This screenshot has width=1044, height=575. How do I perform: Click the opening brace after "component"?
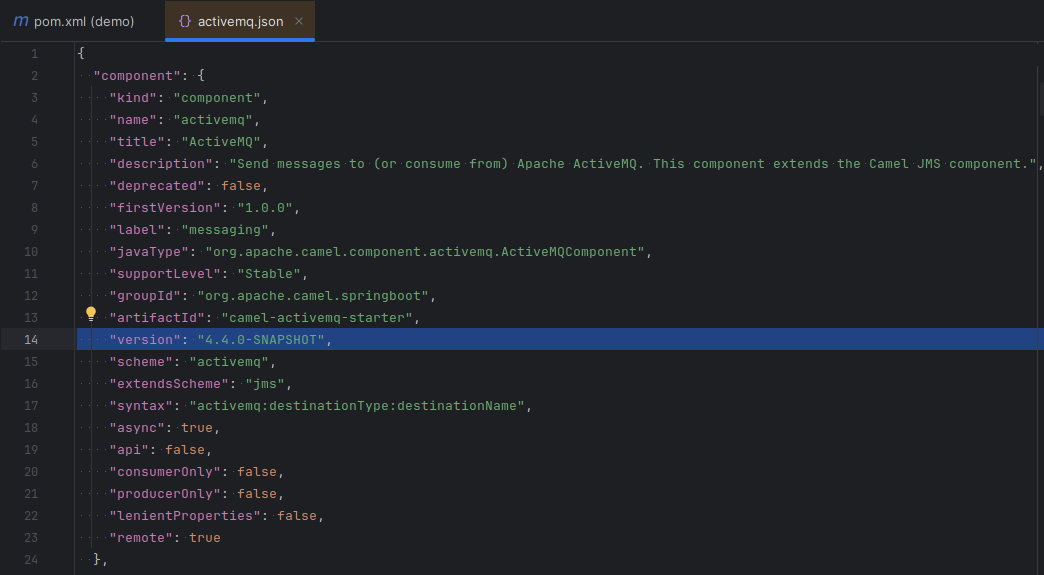[x=201, y=75]
